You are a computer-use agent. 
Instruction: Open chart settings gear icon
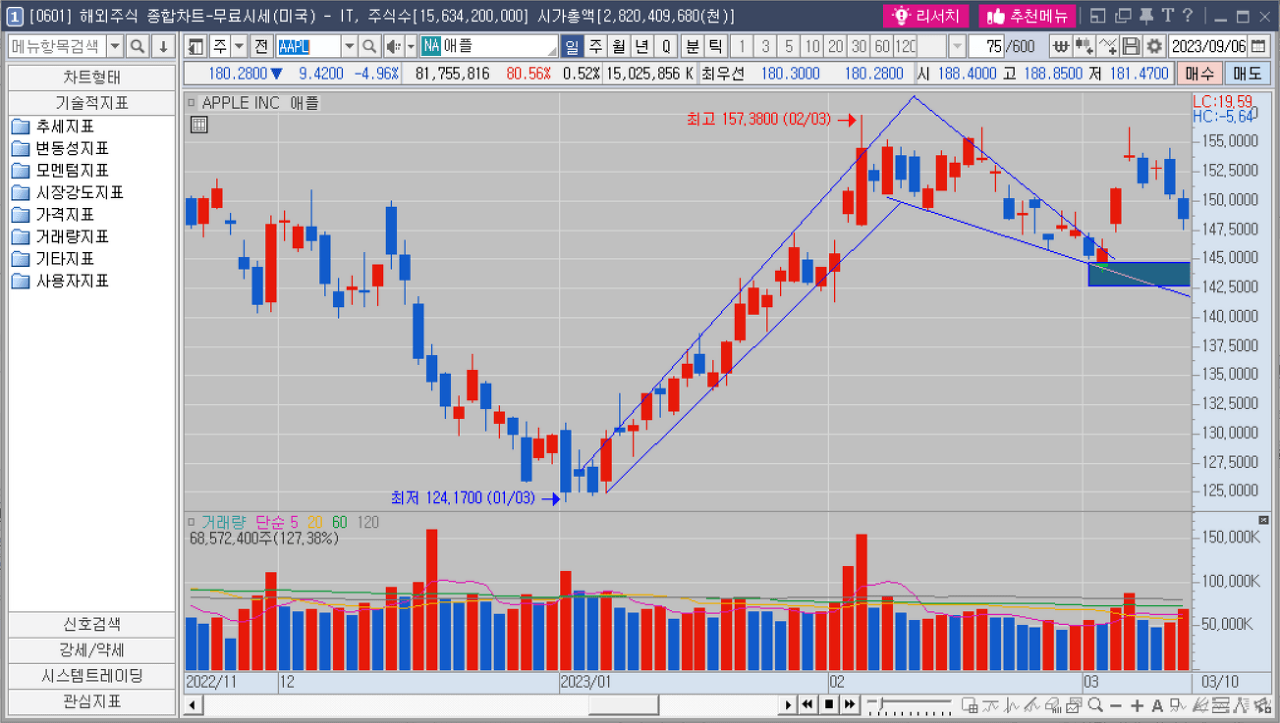click(1154, 47)
